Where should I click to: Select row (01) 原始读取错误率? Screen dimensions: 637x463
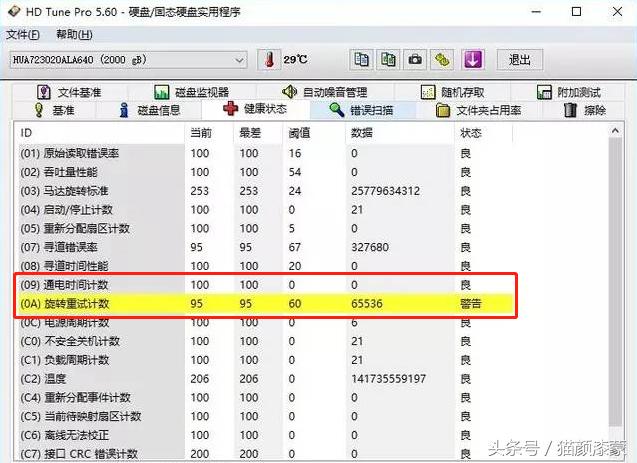[x=264, y=154]
